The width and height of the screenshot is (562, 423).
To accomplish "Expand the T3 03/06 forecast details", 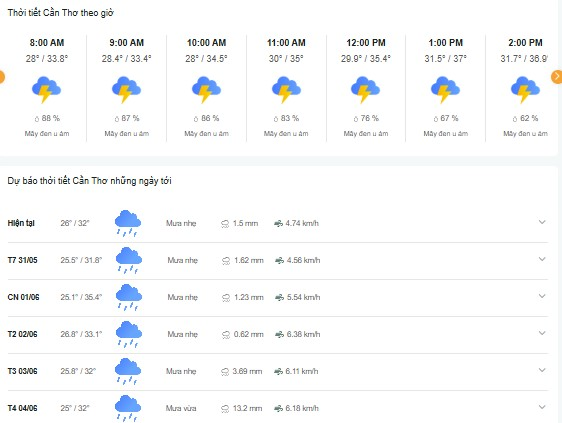I will point(542,370).
